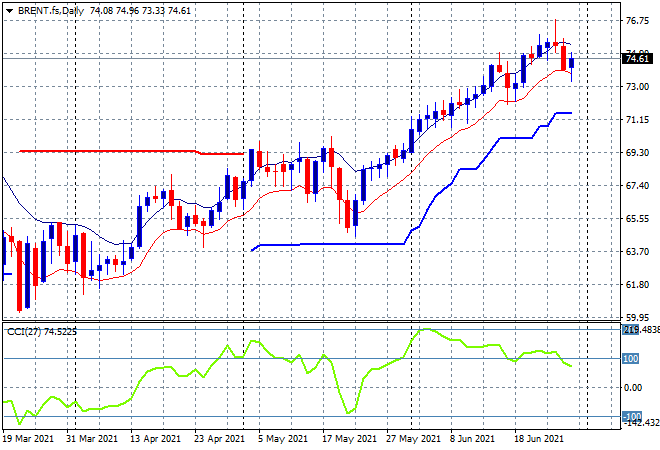
Task: Click the OHLC values 74.08 74.96 73.33 74.61
Action: (140, 11)
